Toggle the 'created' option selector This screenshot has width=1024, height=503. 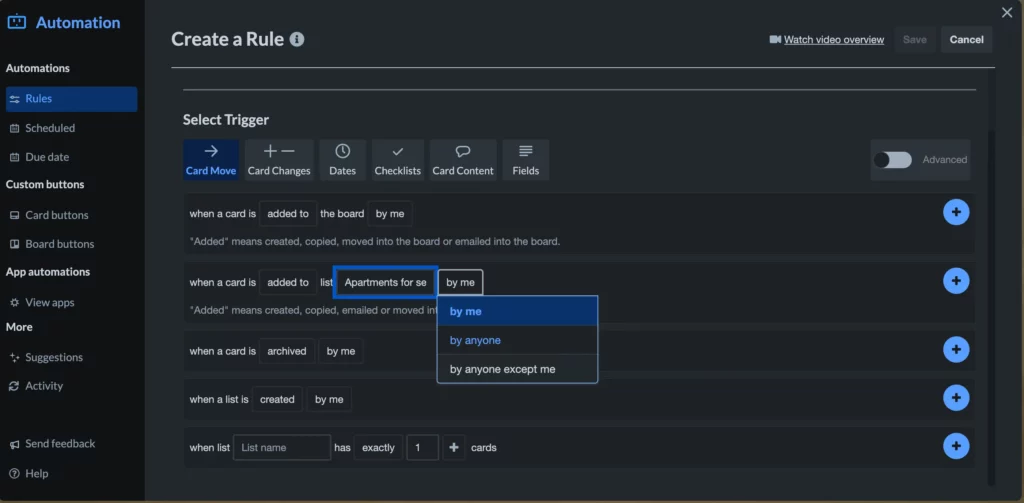[x=277, y=399]
